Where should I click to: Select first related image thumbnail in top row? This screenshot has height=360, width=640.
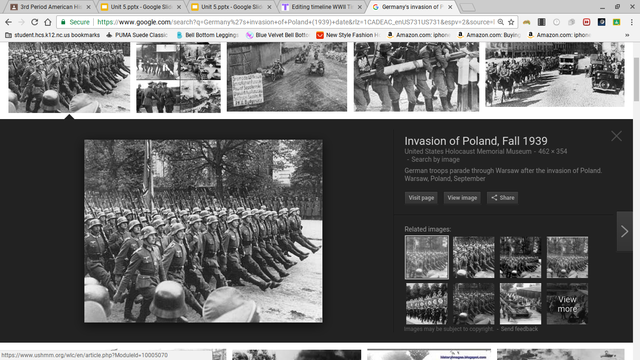coord(427,257)
